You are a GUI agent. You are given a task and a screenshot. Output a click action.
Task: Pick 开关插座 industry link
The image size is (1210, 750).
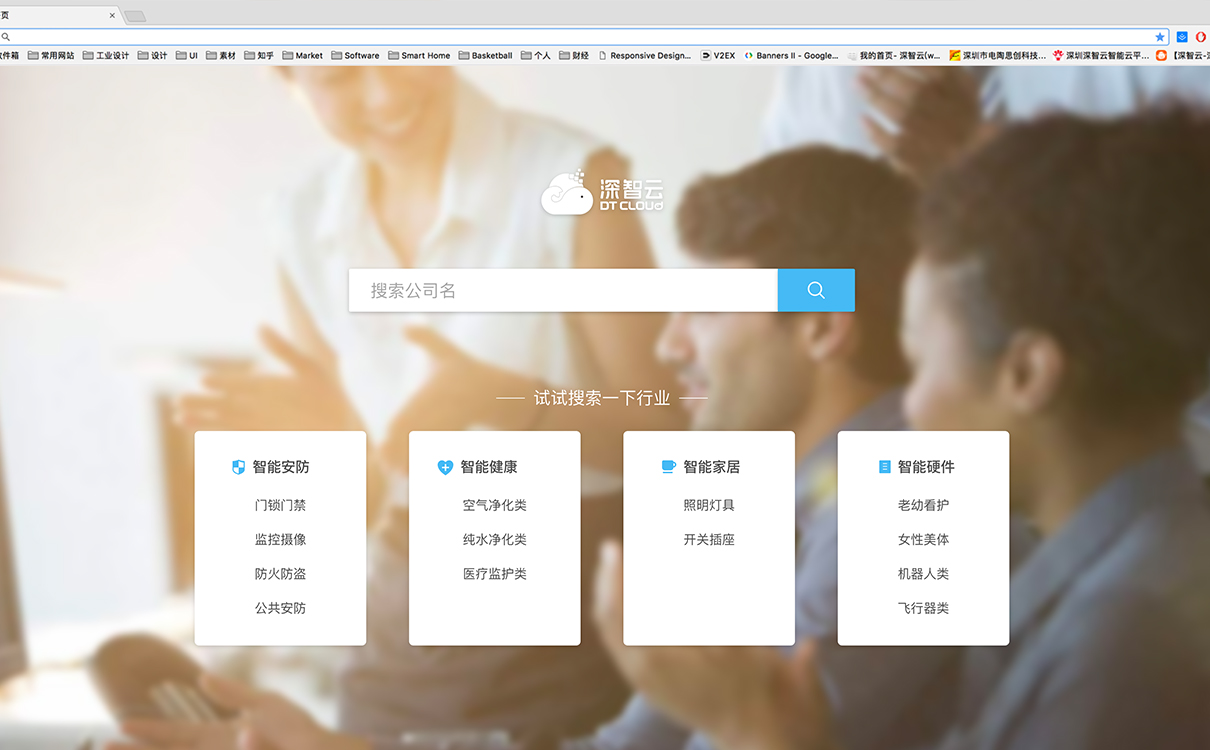coord(709,539)
